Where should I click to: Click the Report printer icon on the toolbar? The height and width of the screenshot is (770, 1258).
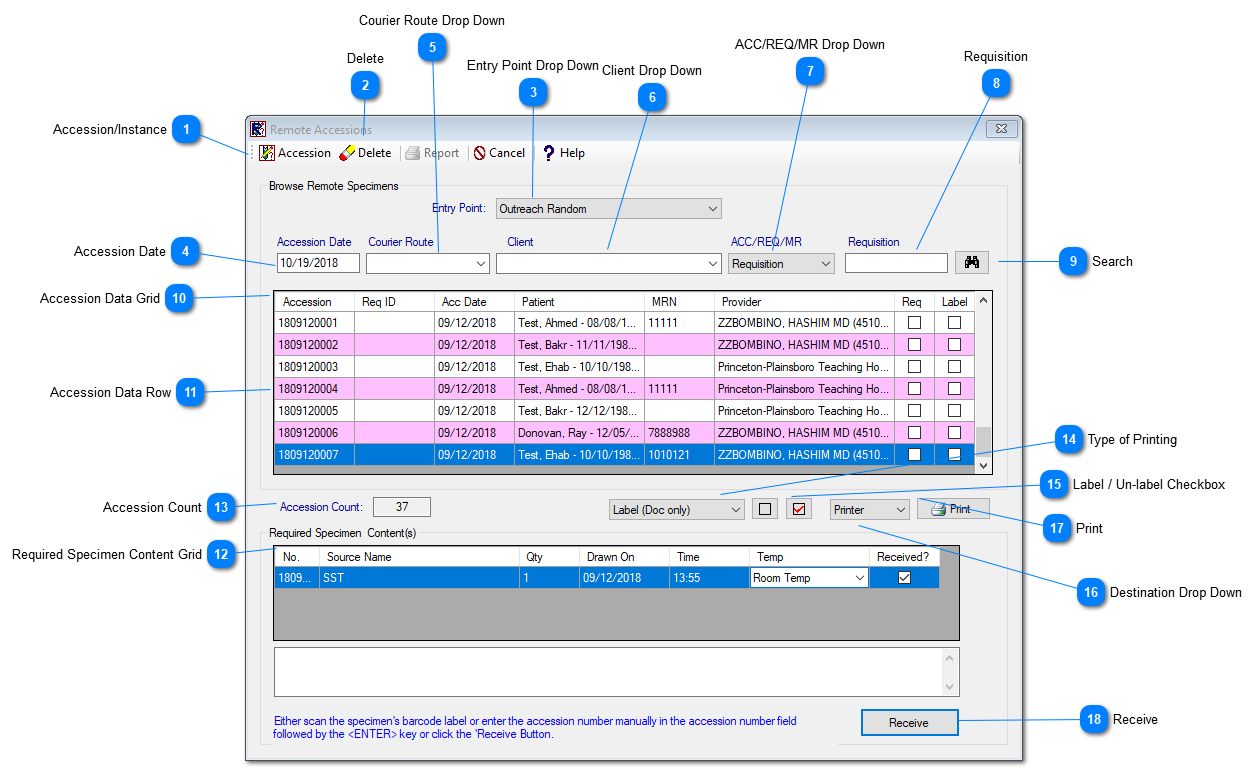[413, 152]
